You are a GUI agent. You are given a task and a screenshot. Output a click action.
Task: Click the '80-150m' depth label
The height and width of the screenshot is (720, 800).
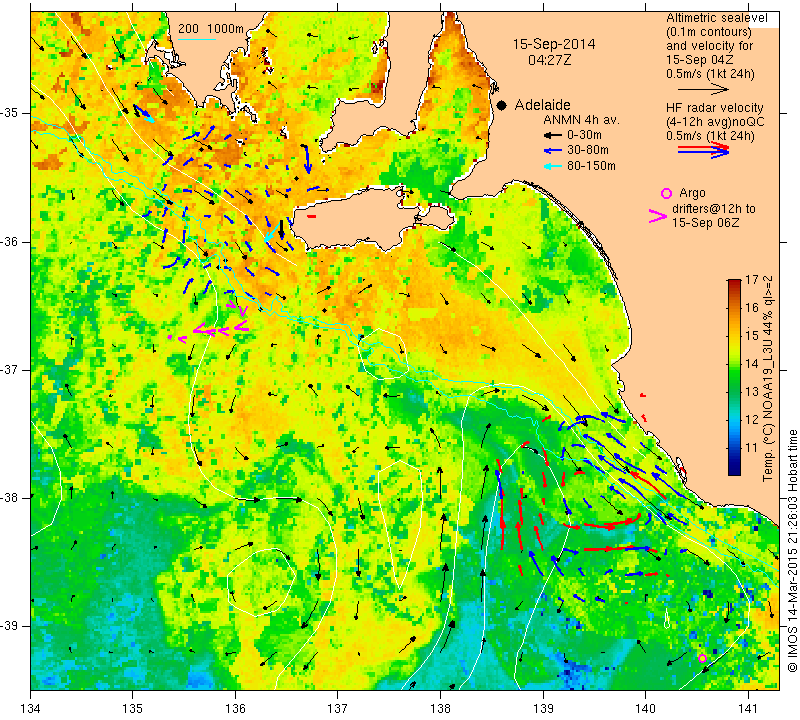(591, 166)
